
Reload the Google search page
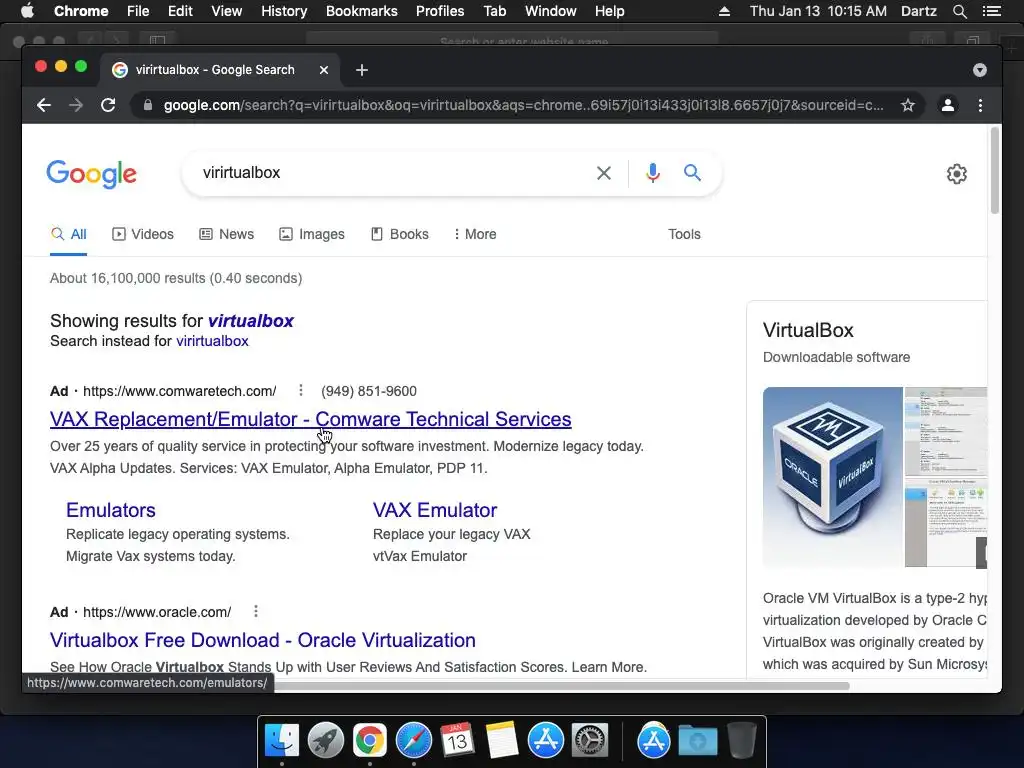coord(108,105)
